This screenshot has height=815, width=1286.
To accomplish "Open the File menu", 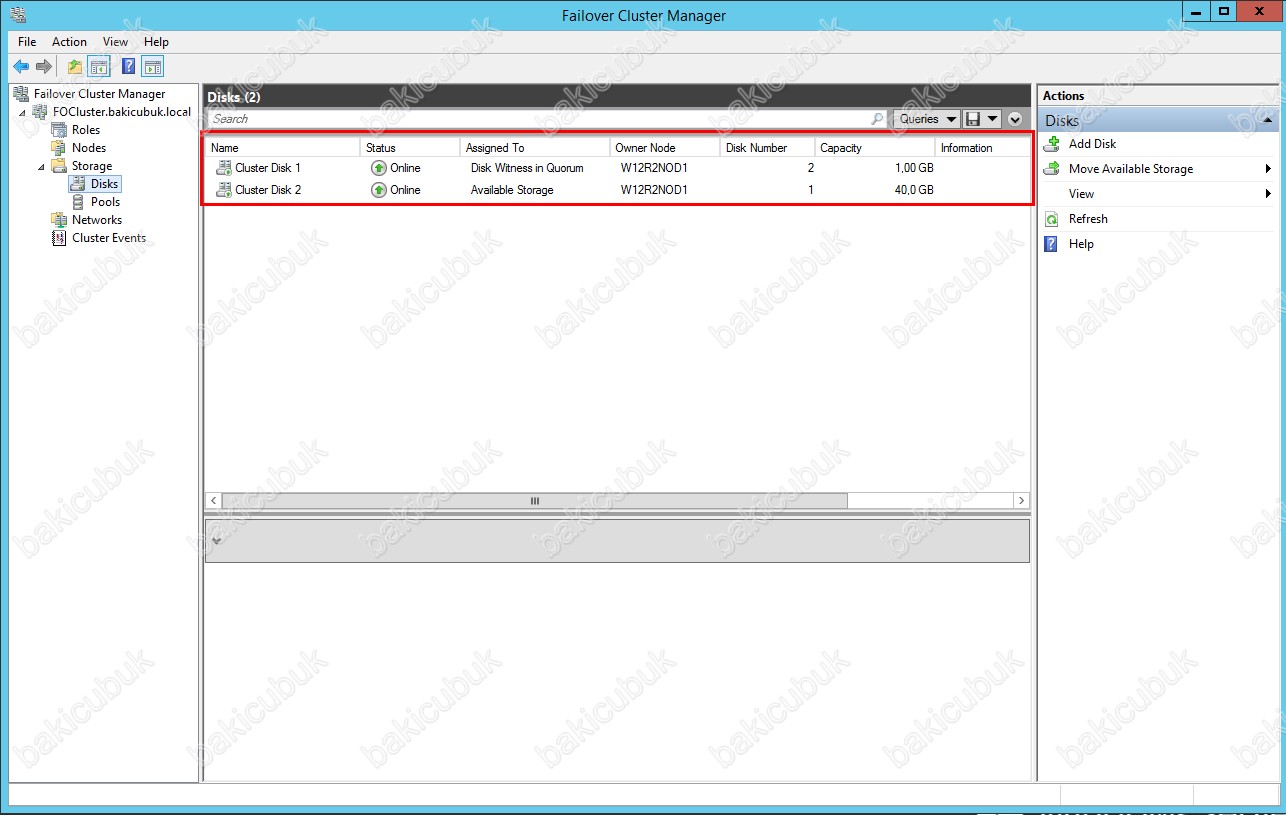I will coord(27,42).
